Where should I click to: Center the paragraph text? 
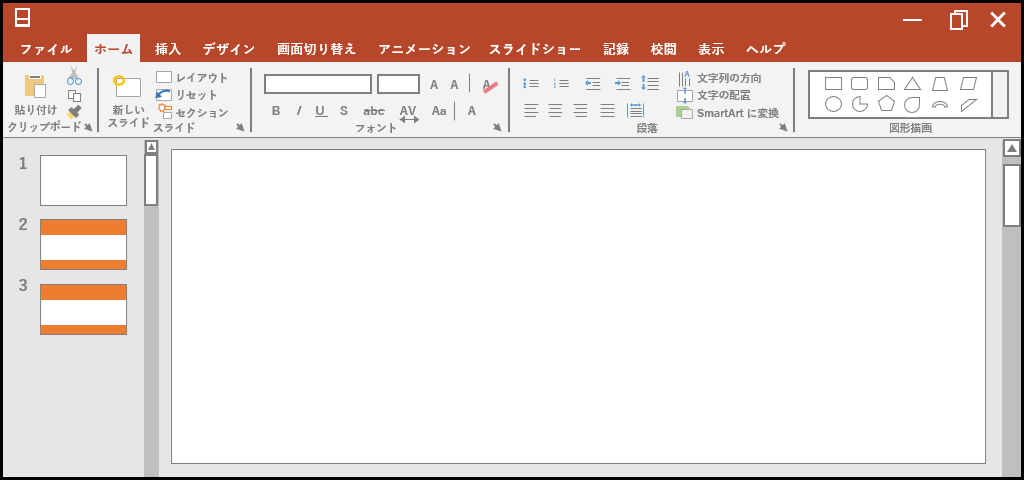coord(555,111)
